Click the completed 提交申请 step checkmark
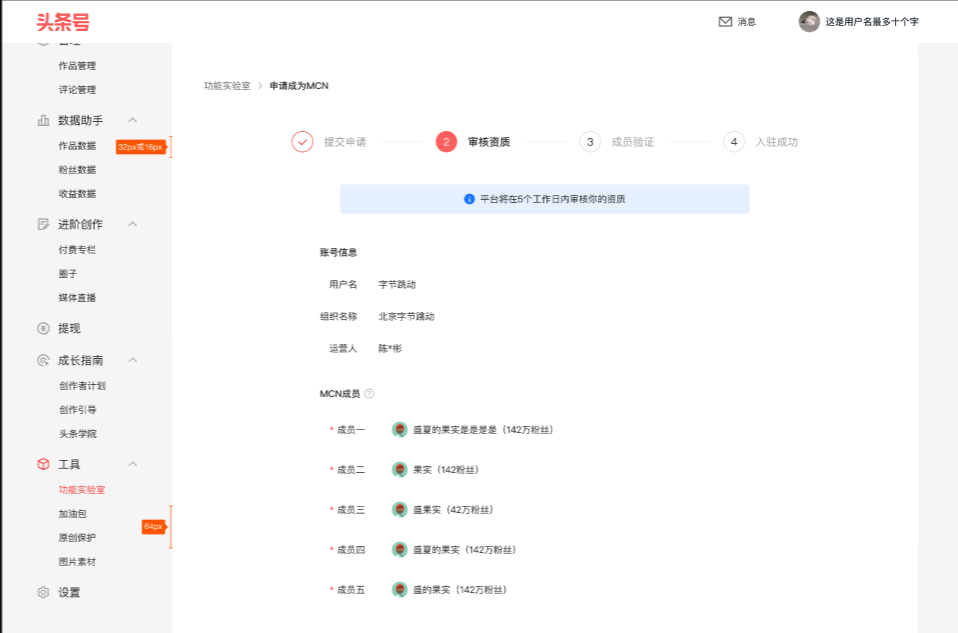This screenshot has height=633, width=958. coord(303,142)
